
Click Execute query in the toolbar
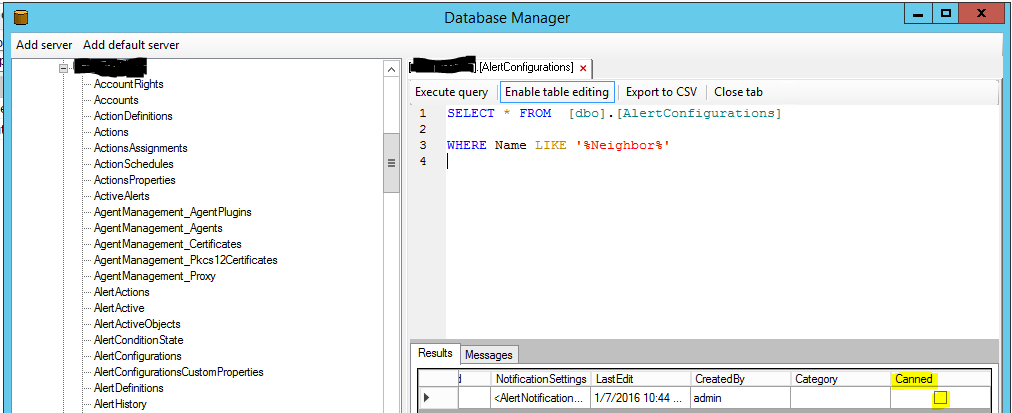click(452, 92)
